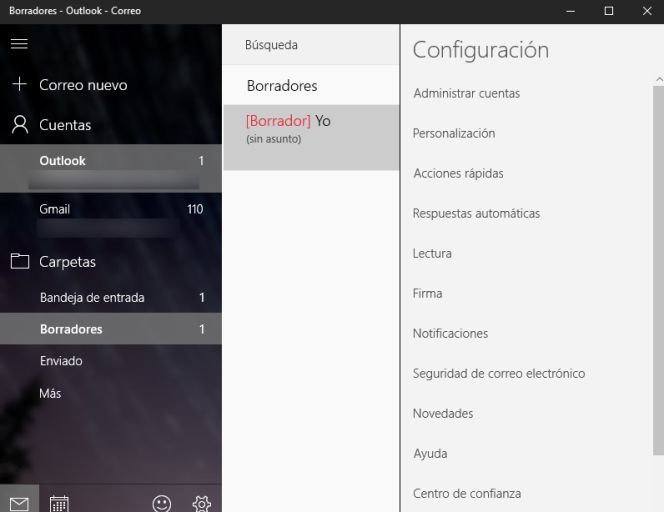Screen dimensions: 664x512
Task: Open Respuestas automáticas setting
Action: 476,213
